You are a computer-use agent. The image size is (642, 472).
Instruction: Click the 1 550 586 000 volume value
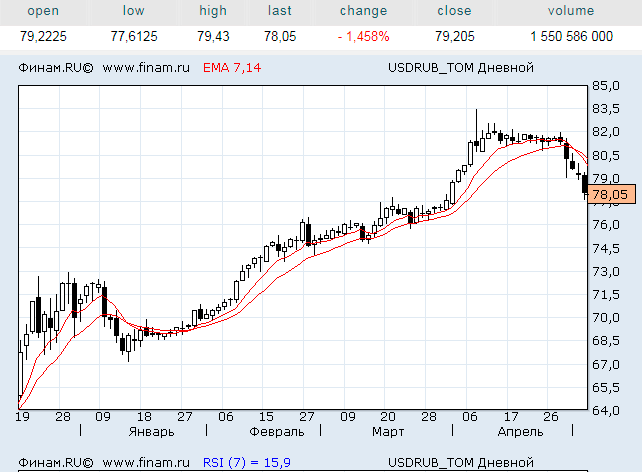tap(571, 36)
